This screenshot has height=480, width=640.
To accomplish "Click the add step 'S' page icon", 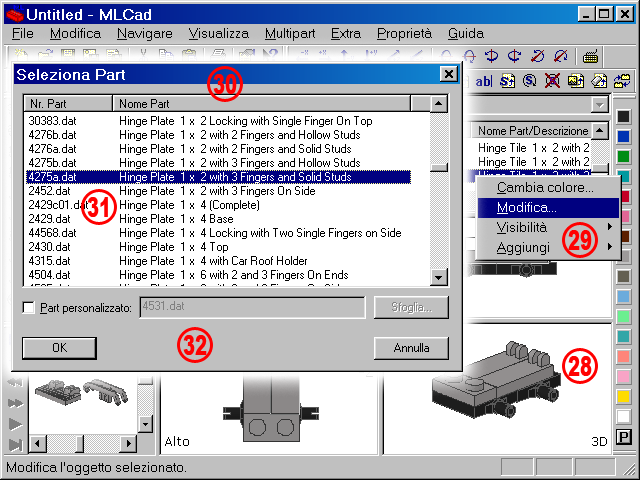I will click(507, 81).
